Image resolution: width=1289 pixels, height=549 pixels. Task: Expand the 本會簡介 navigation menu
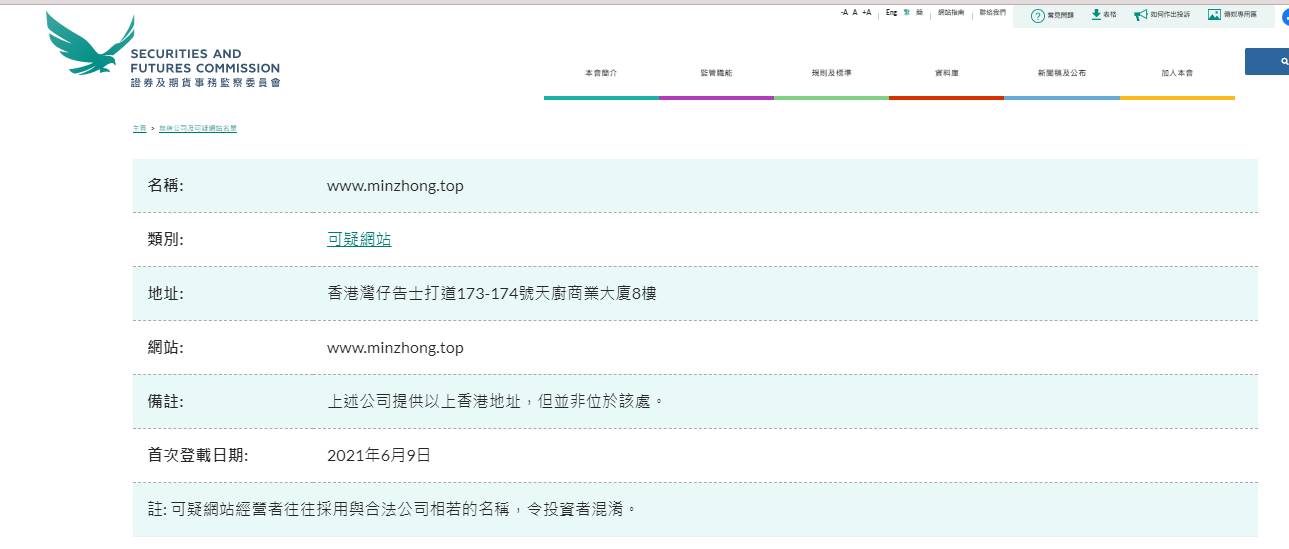(x=601, y=74)
